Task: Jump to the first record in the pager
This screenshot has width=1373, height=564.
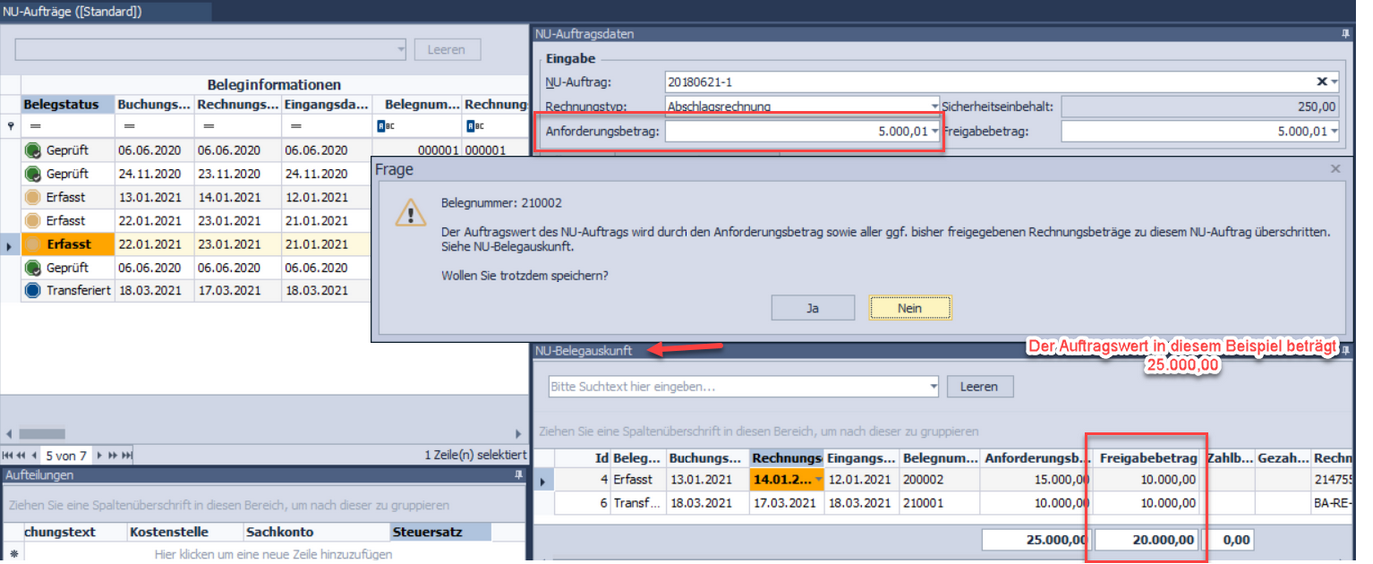Action: pyautogui.click(x=9, y=455)
